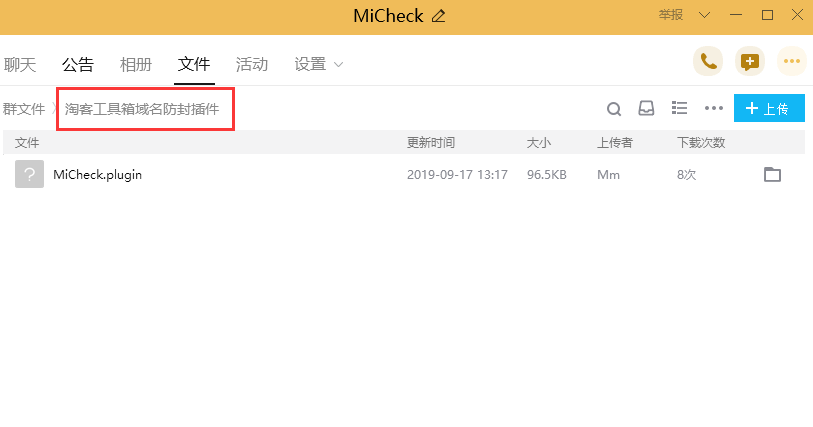Sort by 更新时间 column header

(x=431, y=143)
